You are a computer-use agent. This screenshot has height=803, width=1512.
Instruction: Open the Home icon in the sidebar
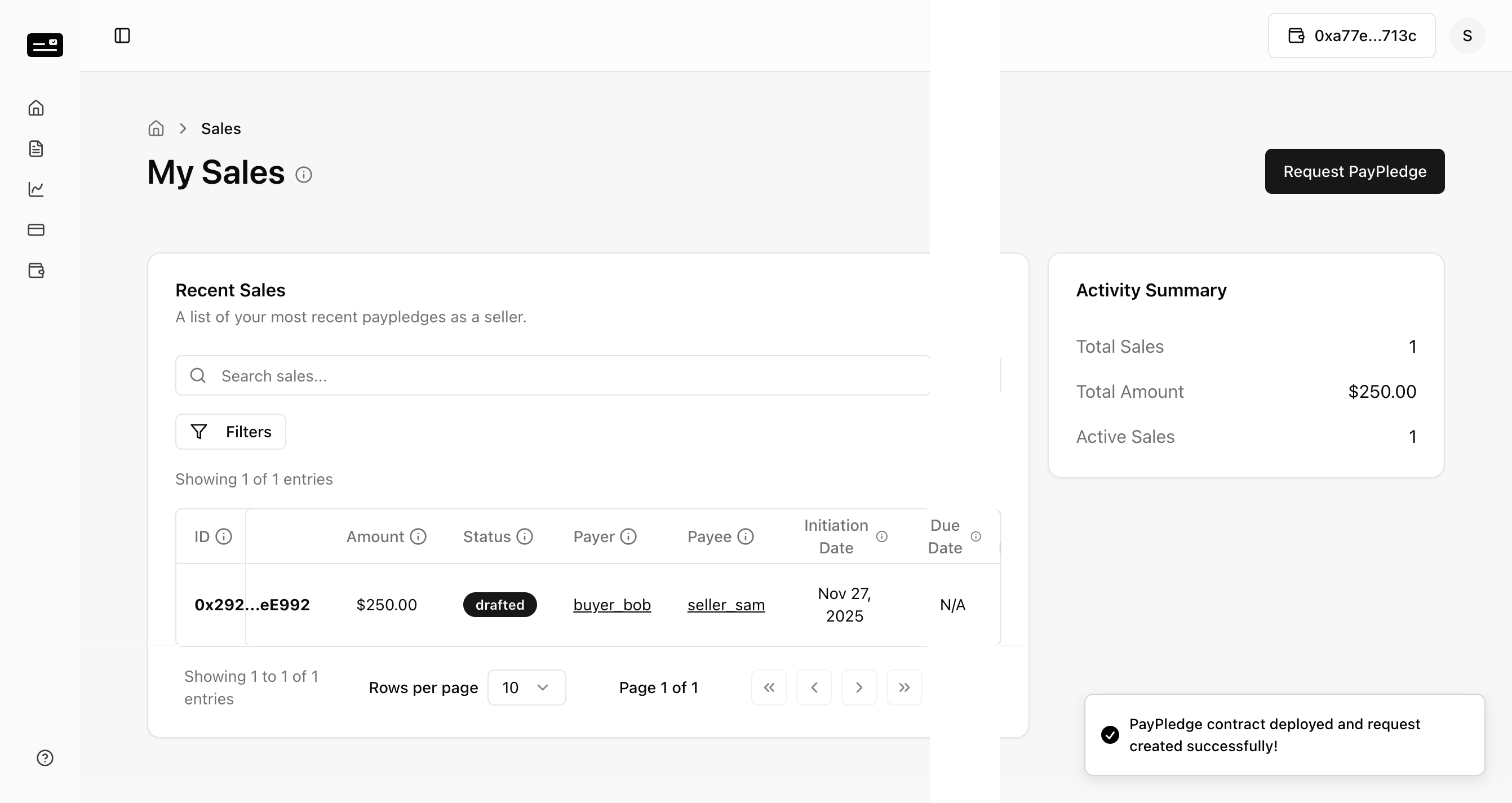click(x=37, y=108)
